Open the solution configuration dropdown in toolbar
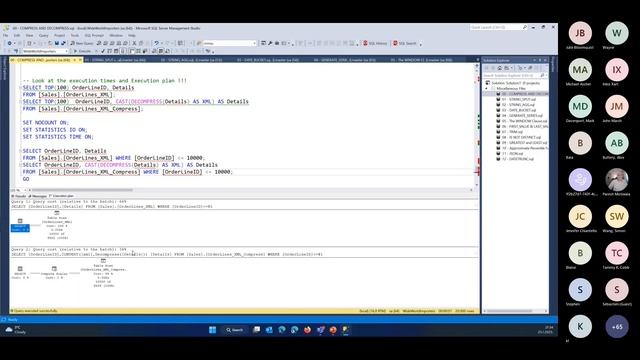 coord(230,43)
